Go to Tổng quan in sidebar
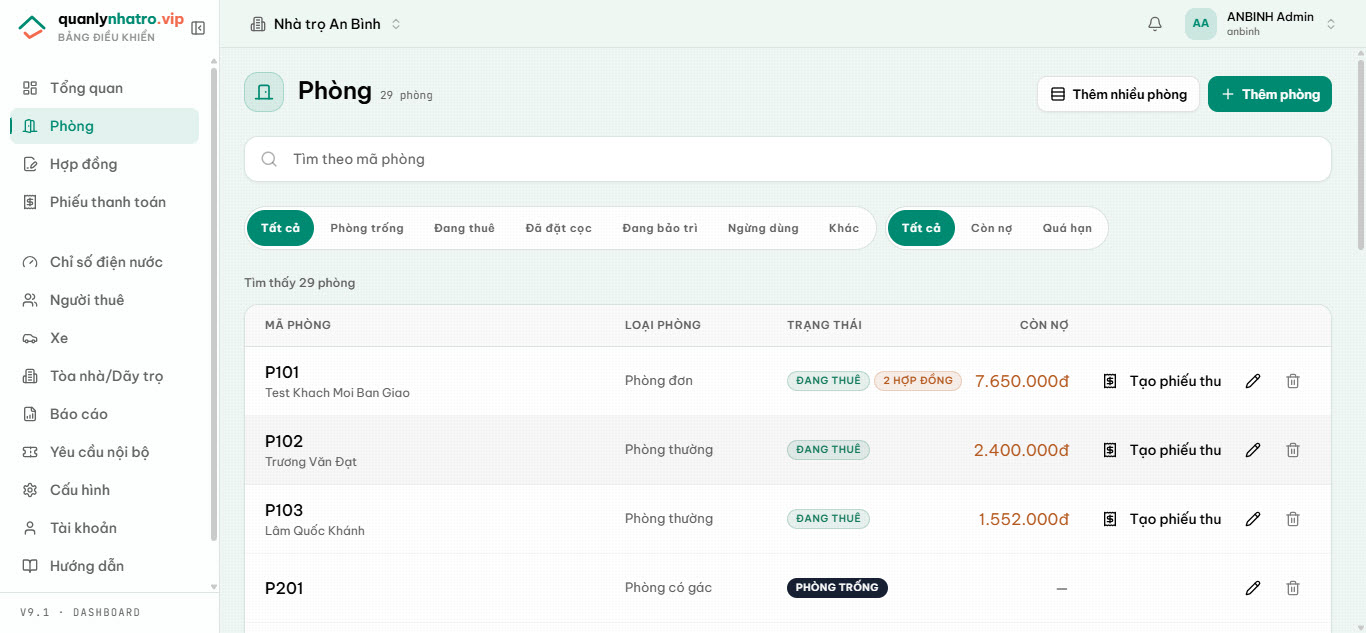1366x633 pixels. pyautogui.click(x=105, y=88)
